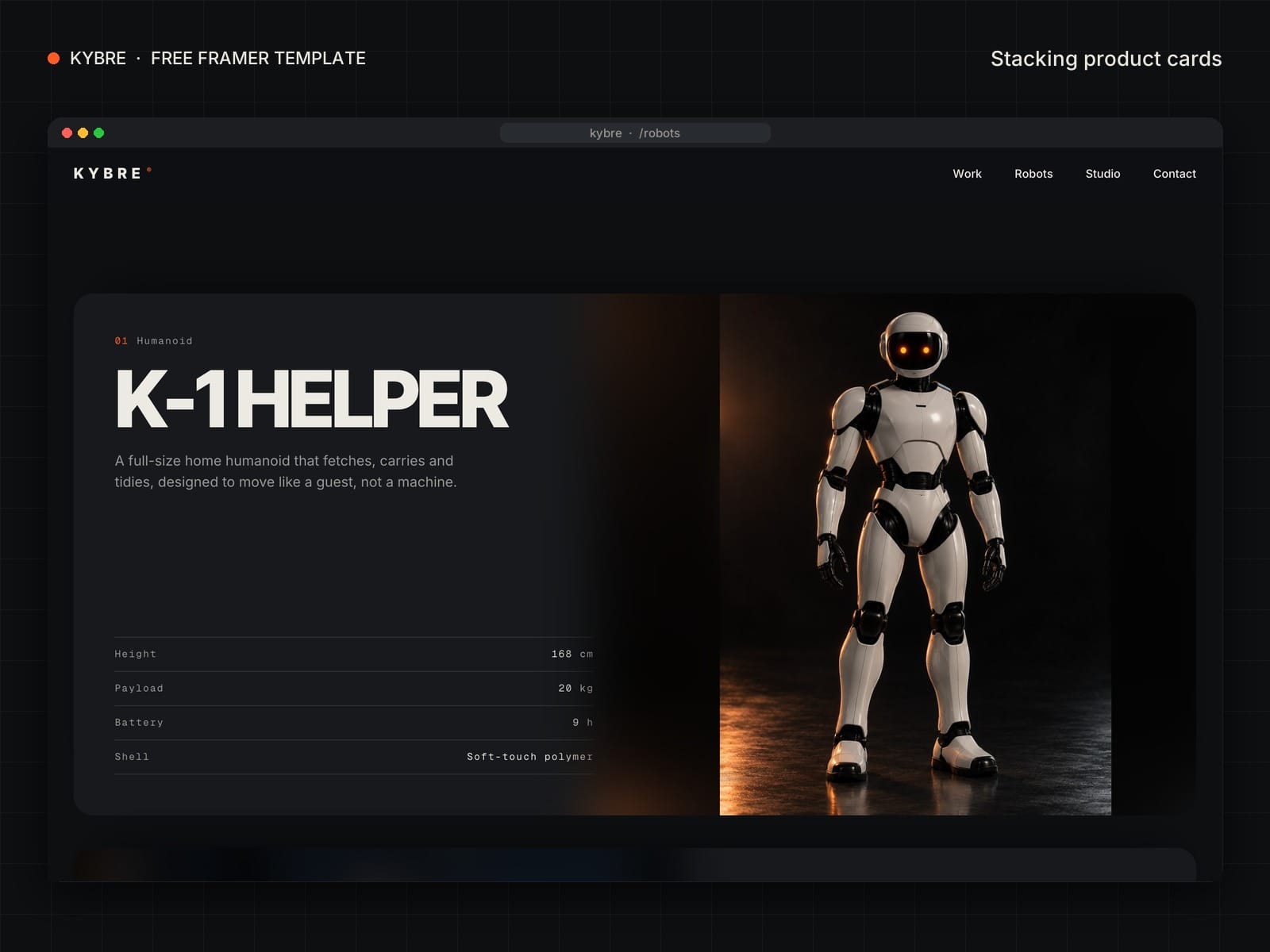This screenshot has height=952, width=1270.
Task: Click the yellow minimize window dot
Action: tap(83, 132)
